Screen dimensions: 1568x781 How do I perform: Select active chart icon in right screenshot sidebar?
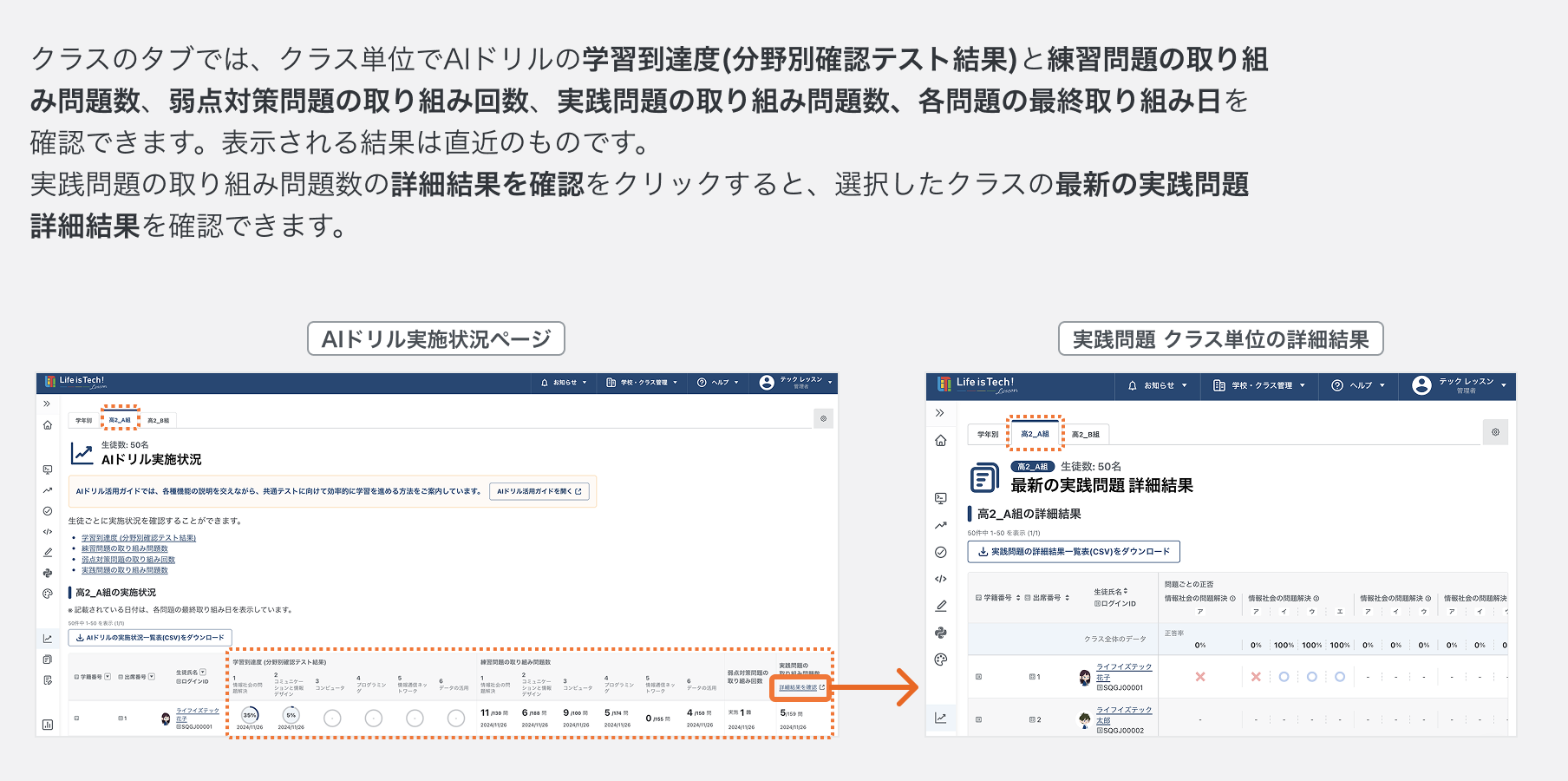(x=941, y=718)
